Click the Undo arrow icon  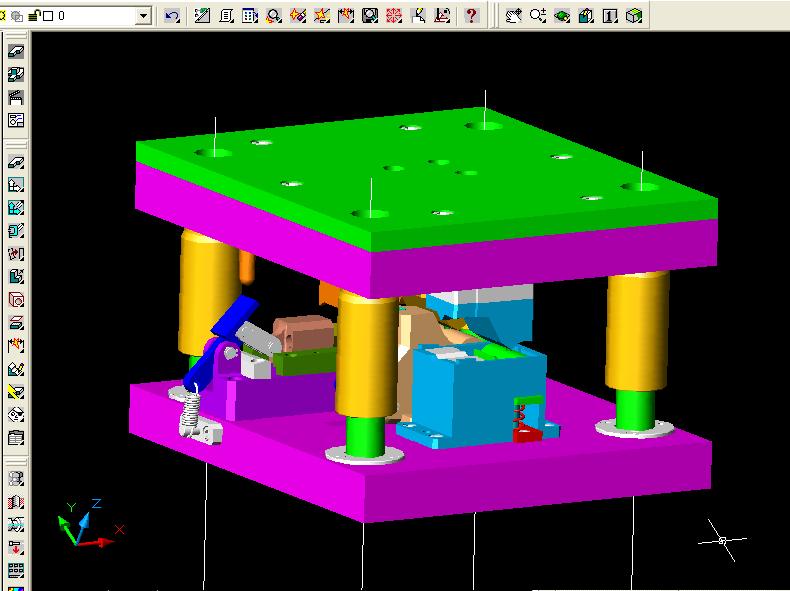[172, 16]
